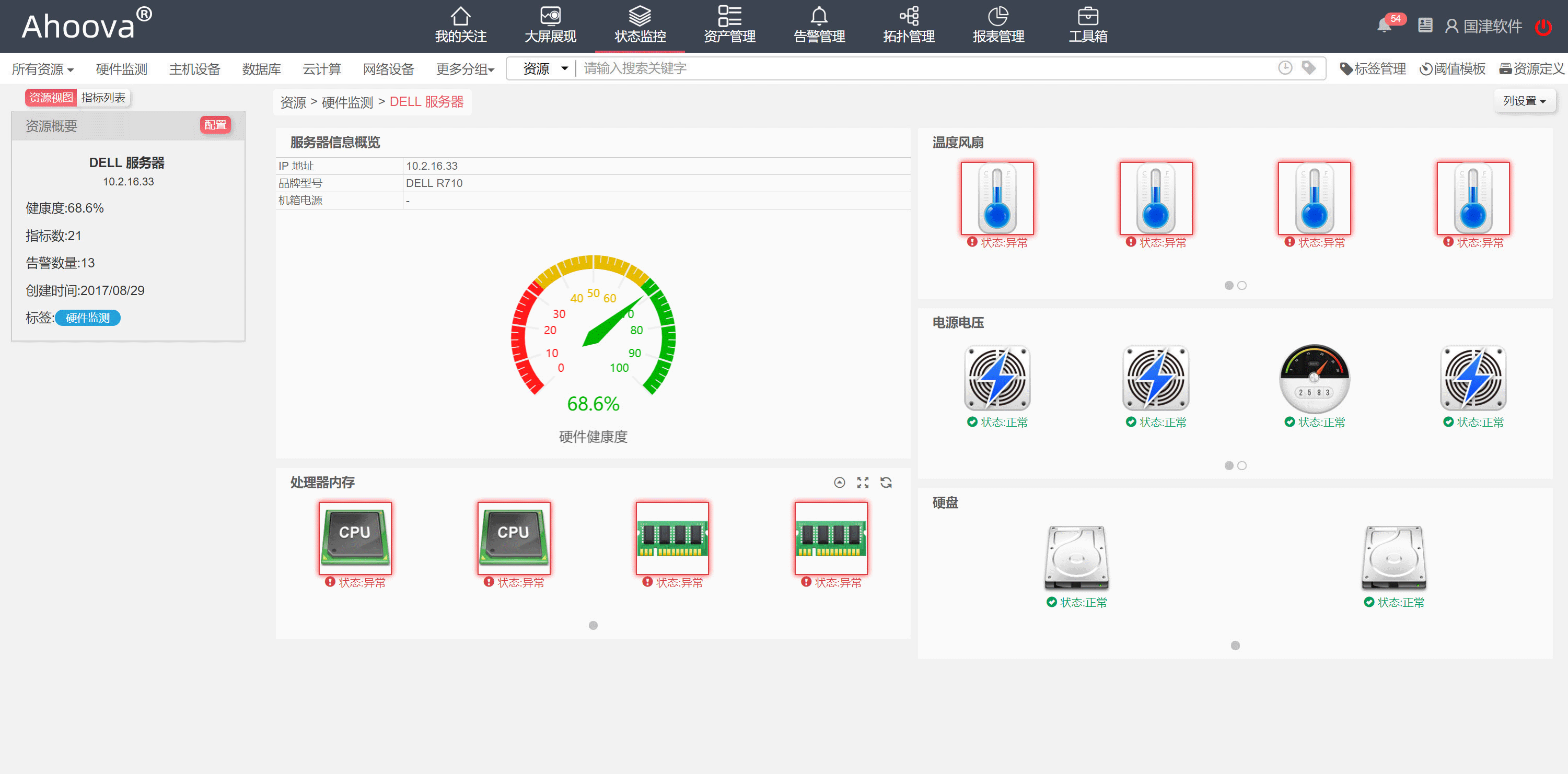Switch to the 指标列表 tab
1568x774 pixels.
click(103, 97)
